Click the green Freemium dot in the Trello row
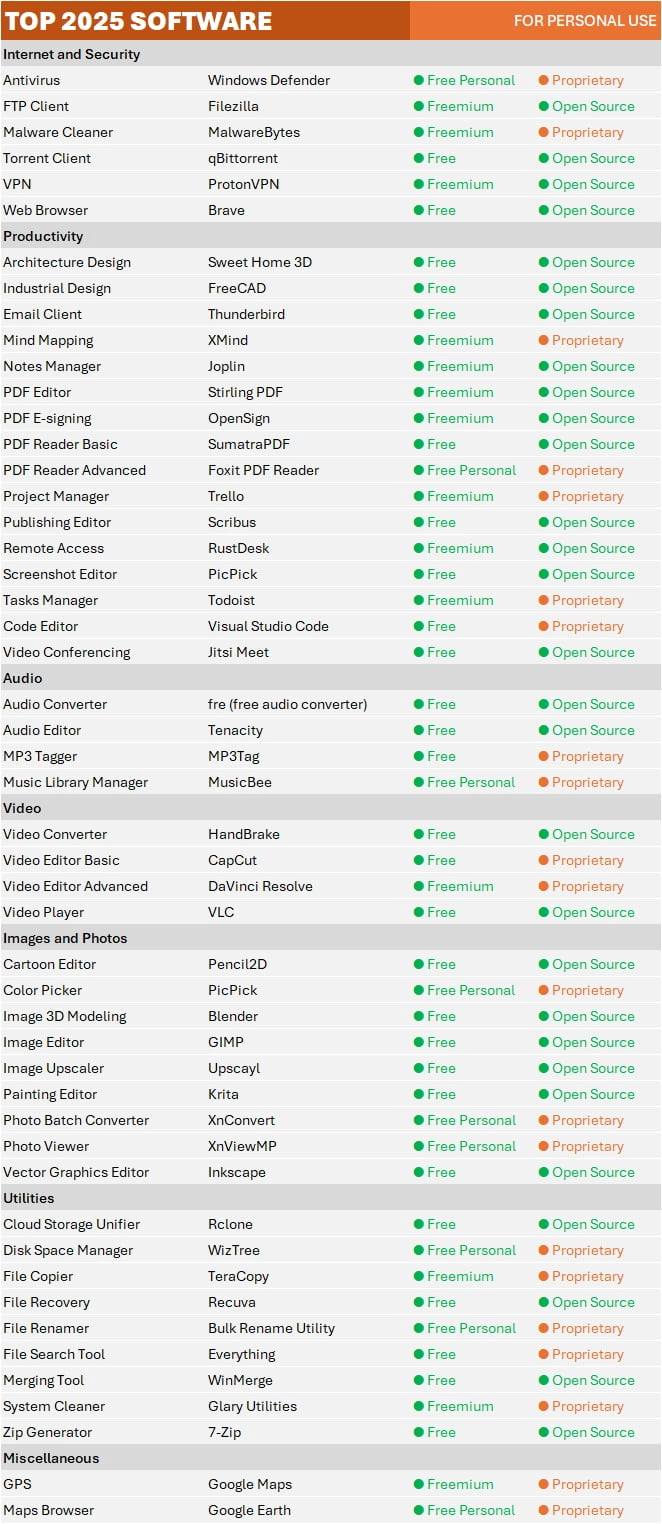Image resolution: width=662 pixels, height=1524 pixels. [419, 496]
